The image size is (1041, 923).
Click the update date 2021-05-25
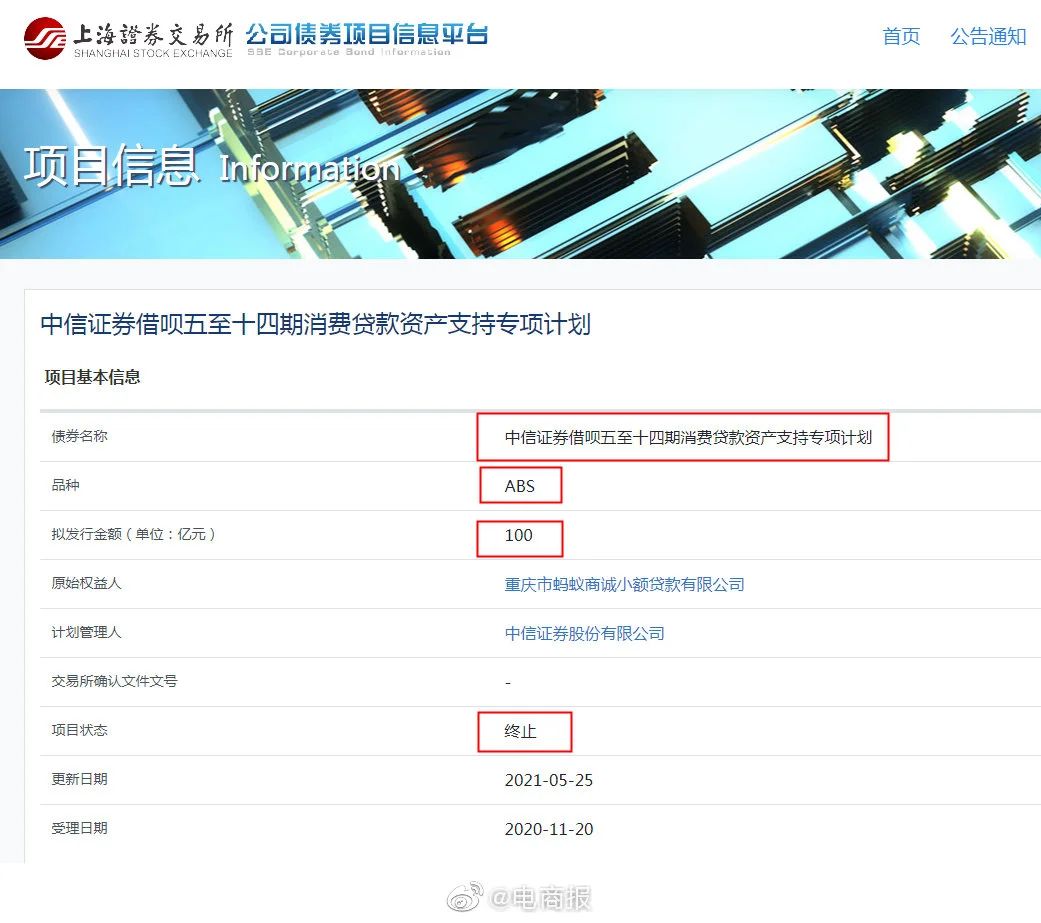tap(548, 780)
